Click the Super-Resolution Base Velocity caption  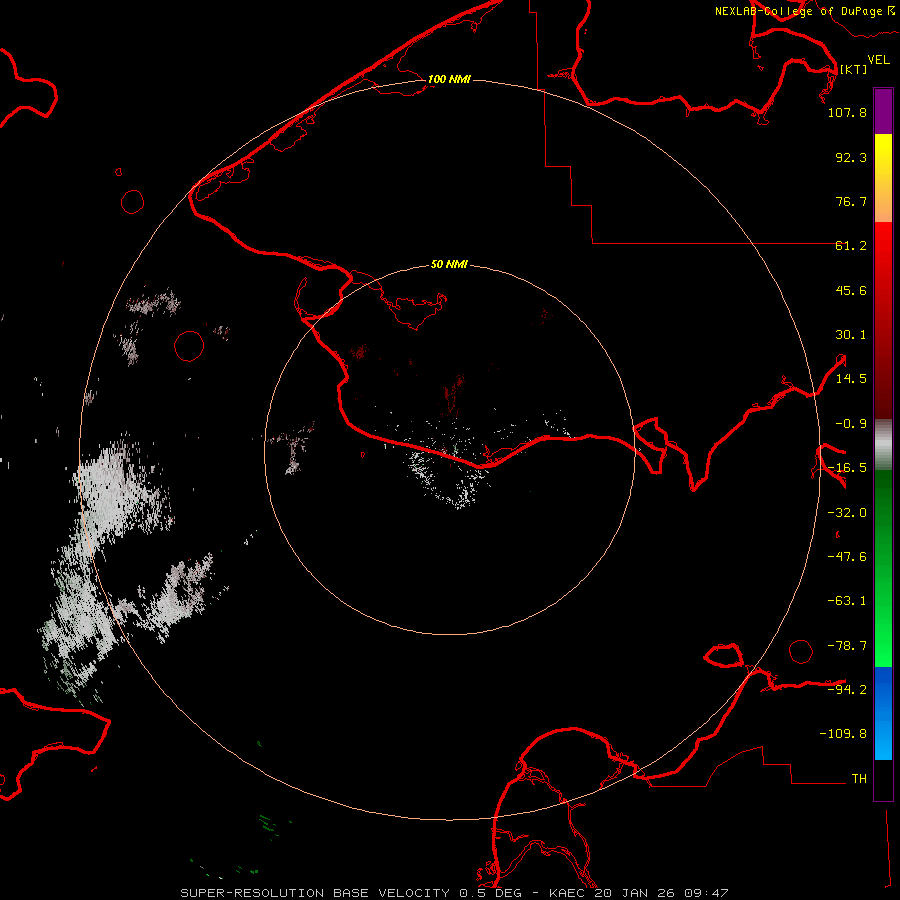click(454, 893)
